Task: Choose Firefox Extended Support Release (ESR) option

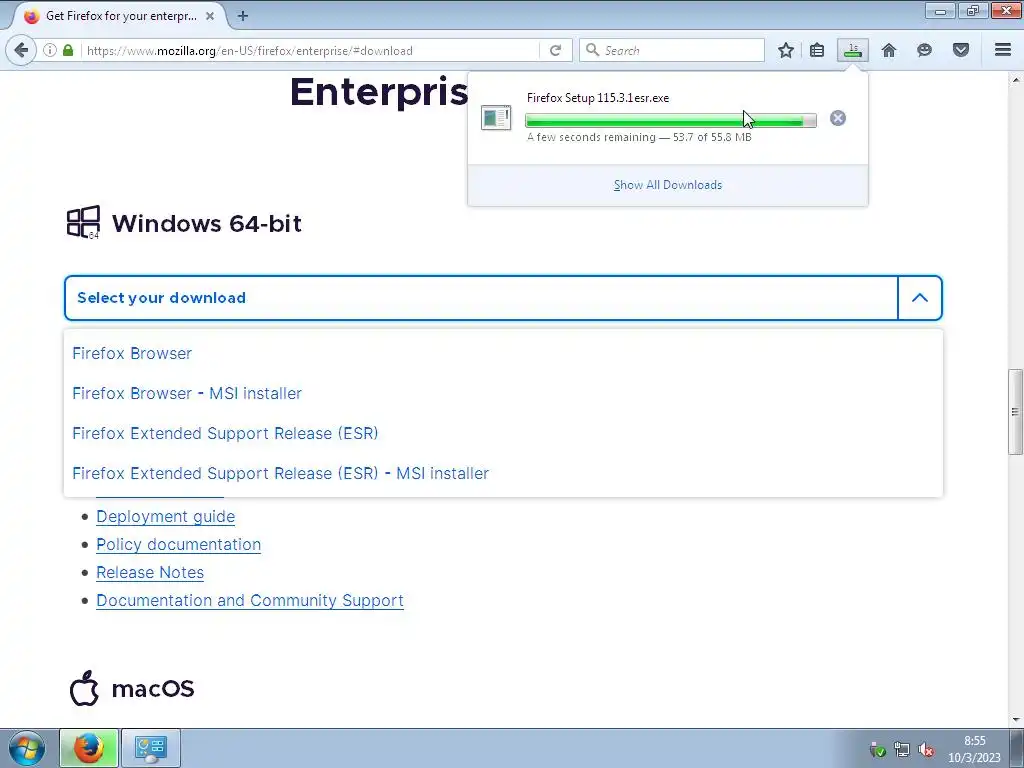Action: (x=225, y=433)
